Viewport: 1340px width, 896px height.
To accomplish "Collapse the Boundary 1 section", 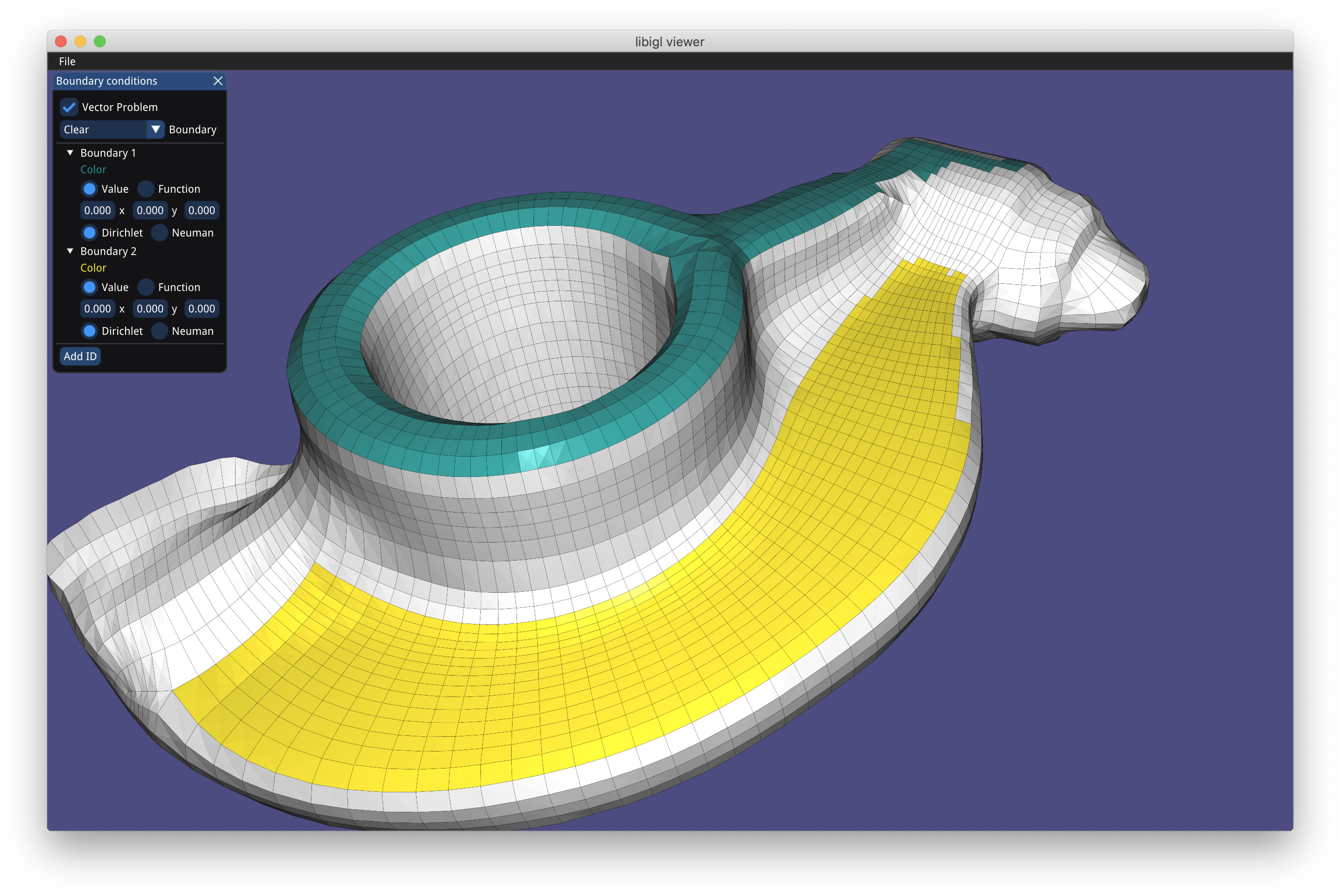I will click(x=70, y=152).
